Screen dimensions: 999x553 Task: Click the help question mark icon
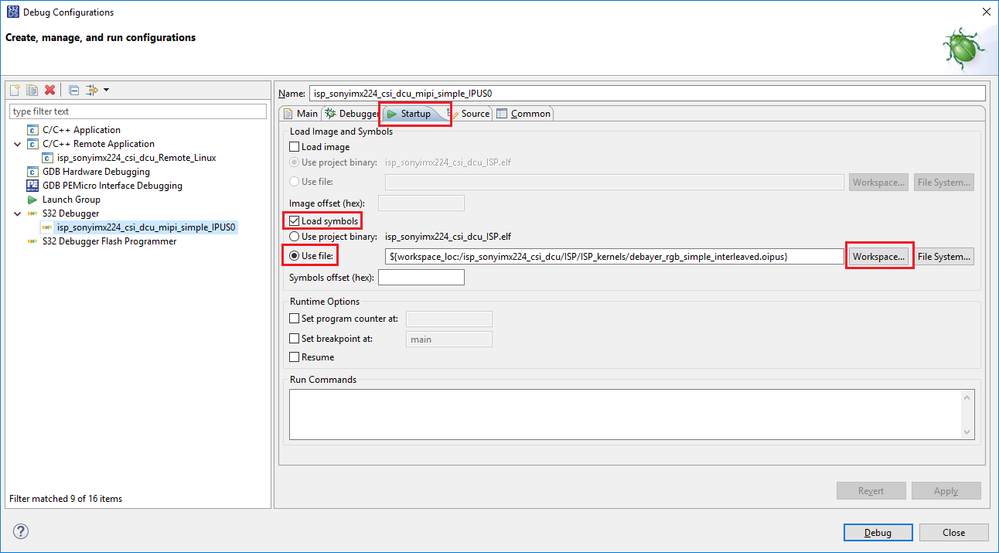pyautogui.click(x=20, y=531)
